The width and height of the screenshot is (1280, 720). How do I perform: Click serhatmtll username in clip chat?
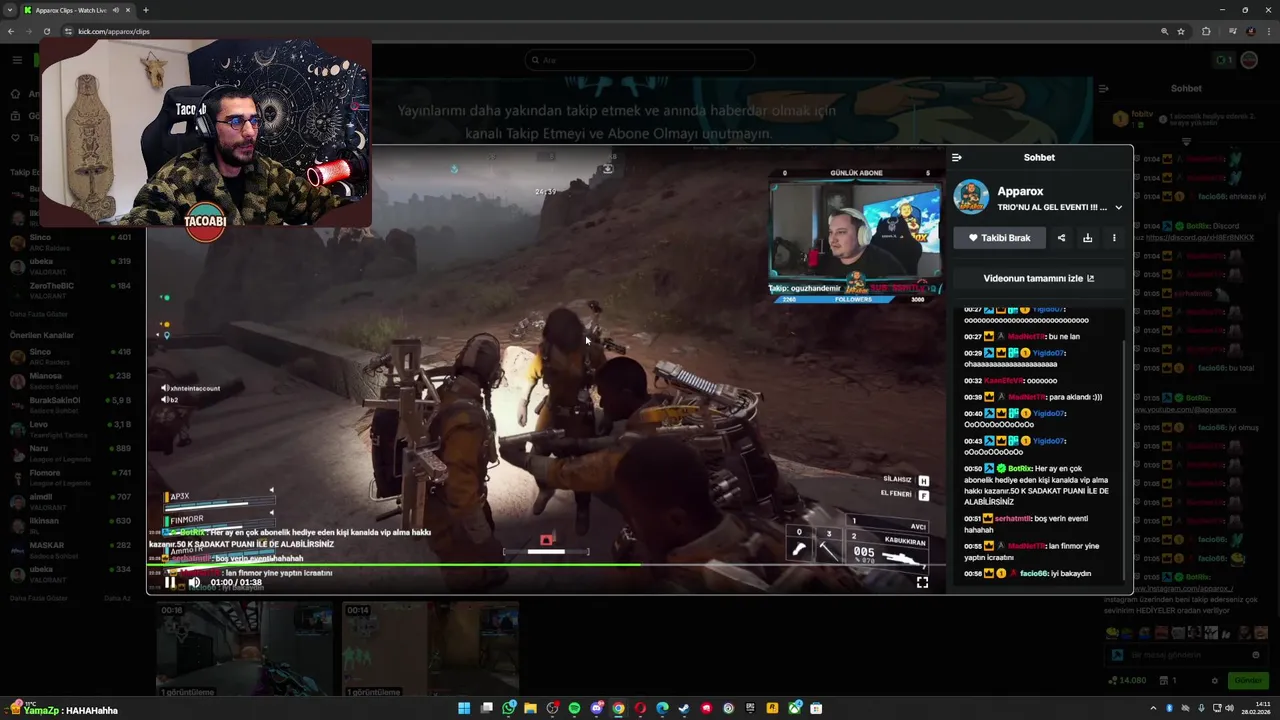(x=1014, y=519)
